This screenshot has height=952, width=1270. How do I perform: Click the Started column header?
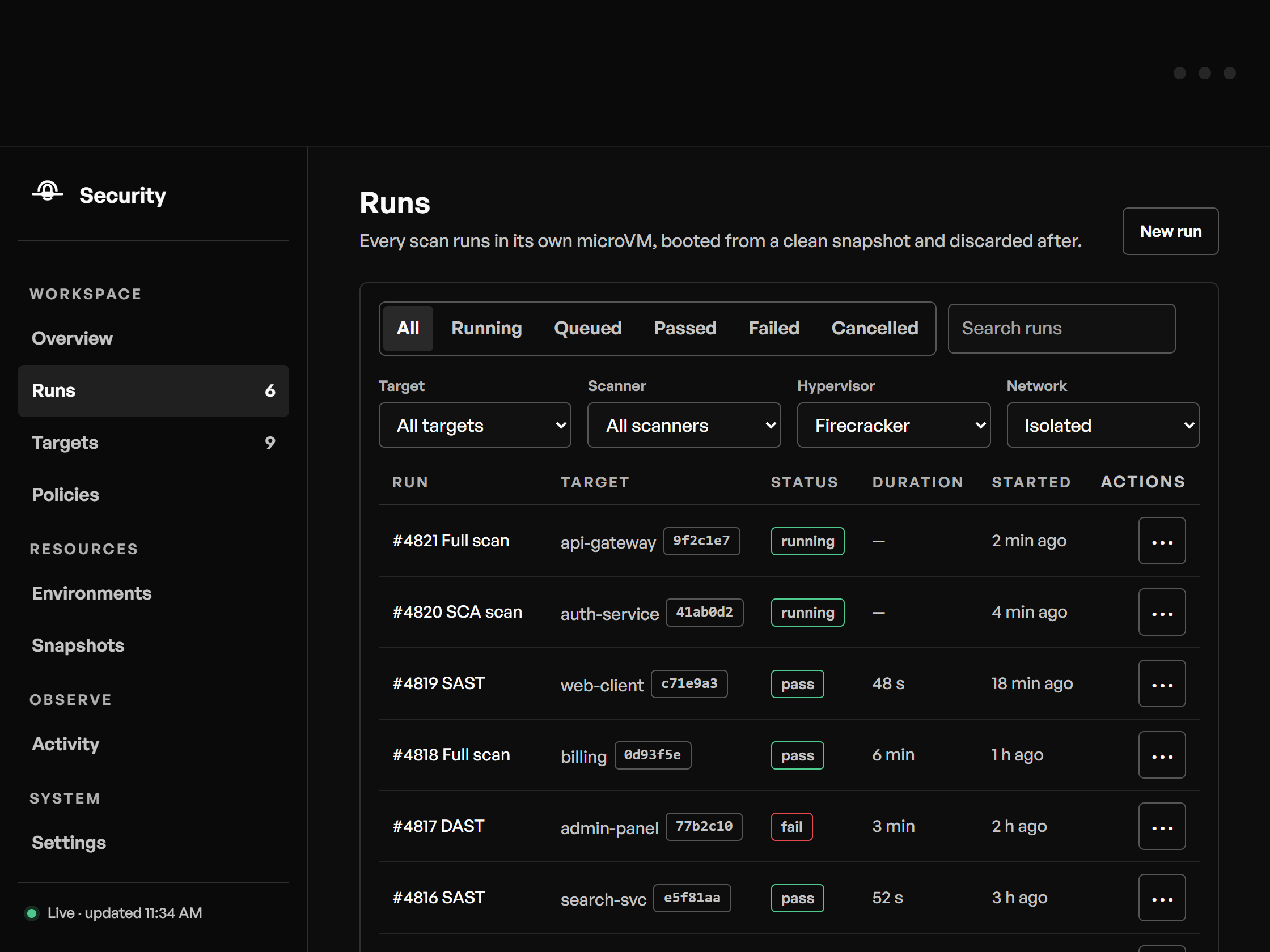[1031, 482]
